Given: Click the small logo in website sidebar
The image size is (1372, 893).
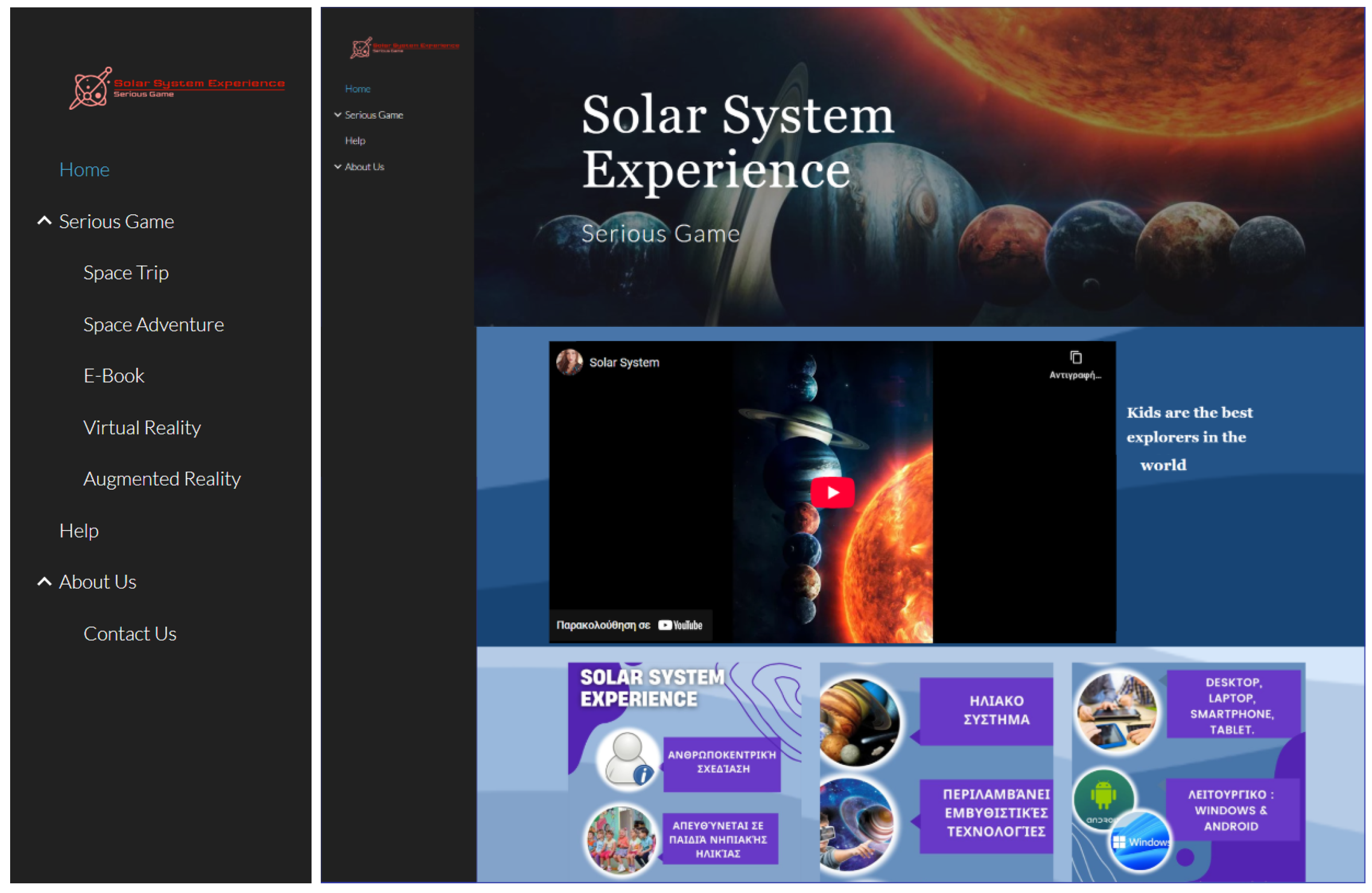Looking at the screenshot, I should 404,47.
